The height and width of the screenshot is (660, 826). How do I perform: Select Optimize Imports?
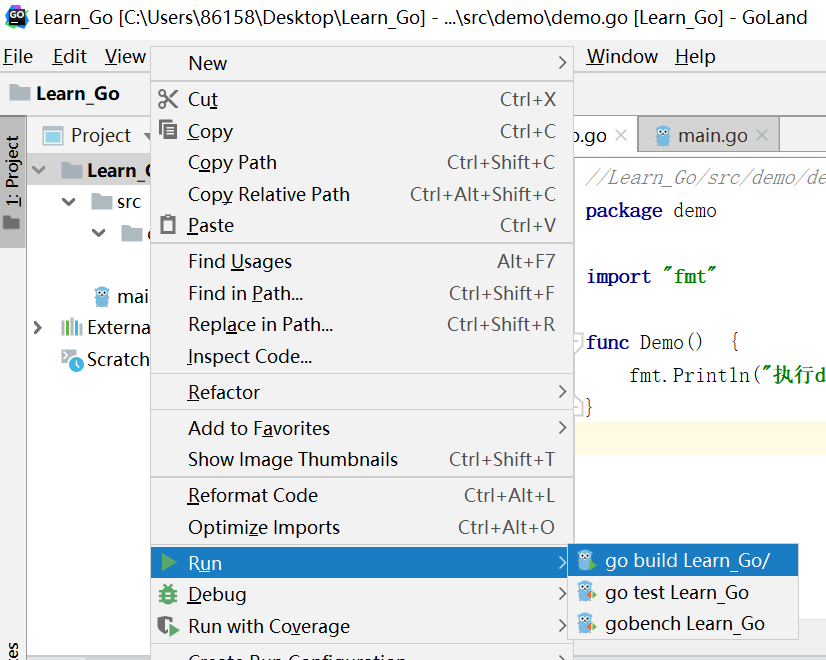coord(362,527)
